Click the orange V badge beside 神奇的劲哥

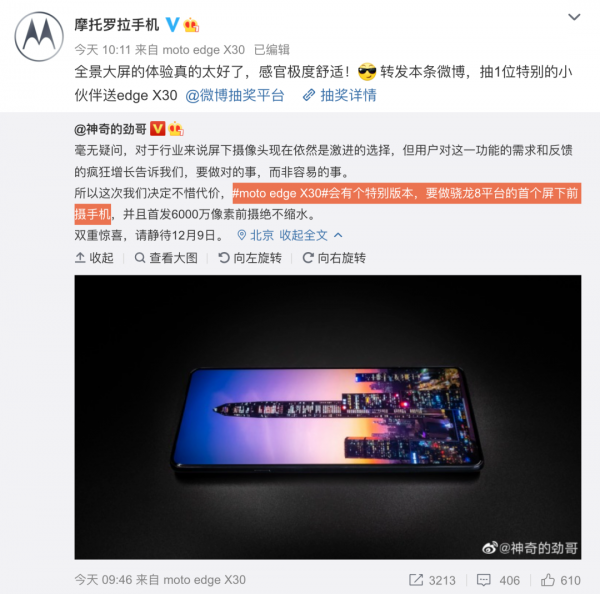[158, 129]
